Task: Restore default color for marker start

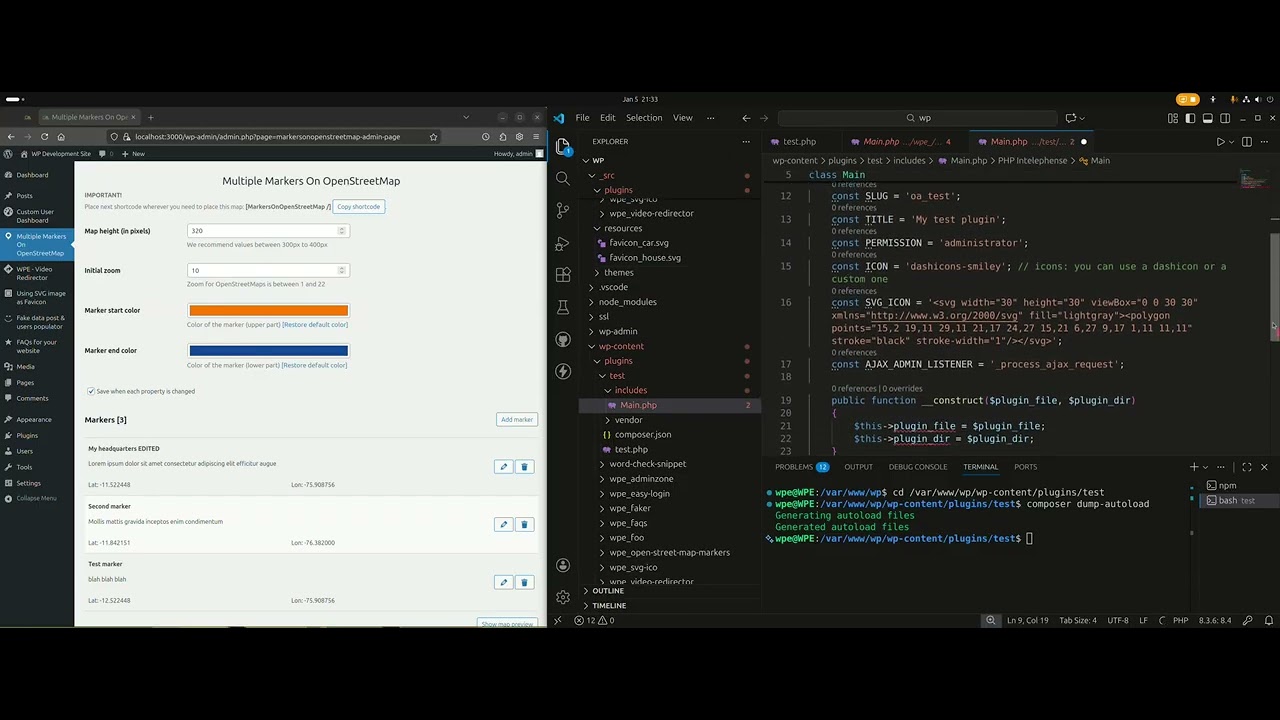Action: [x=315, y=325]
